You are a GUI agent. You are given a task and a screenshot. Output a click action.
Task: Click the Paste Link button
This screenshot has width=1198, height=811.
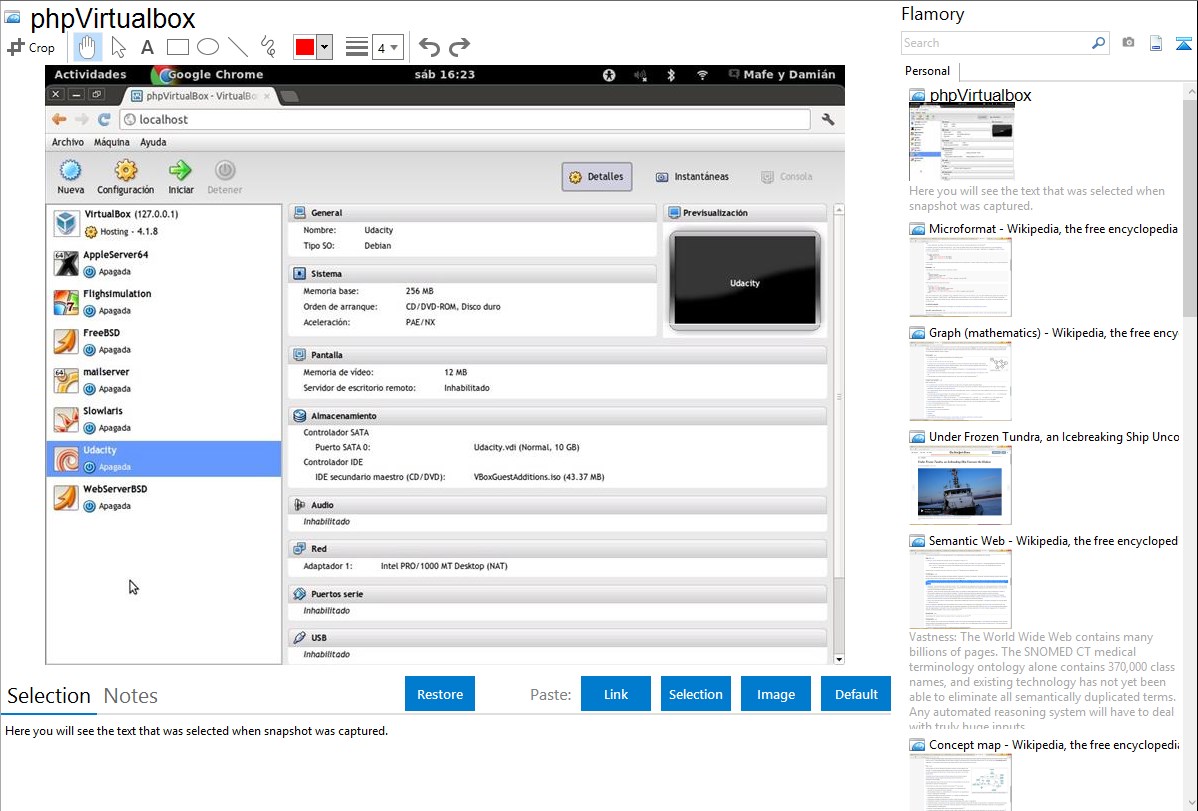point(616,694)
